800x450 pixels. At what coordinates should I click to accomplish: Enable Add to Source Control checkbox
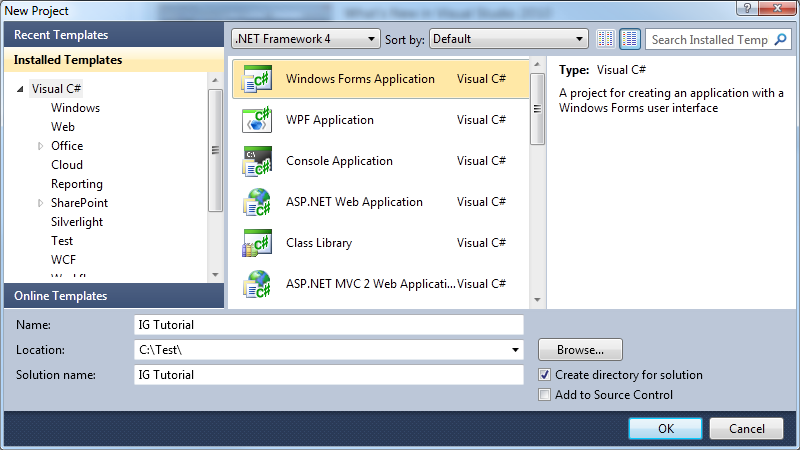(x=544, y=395)
